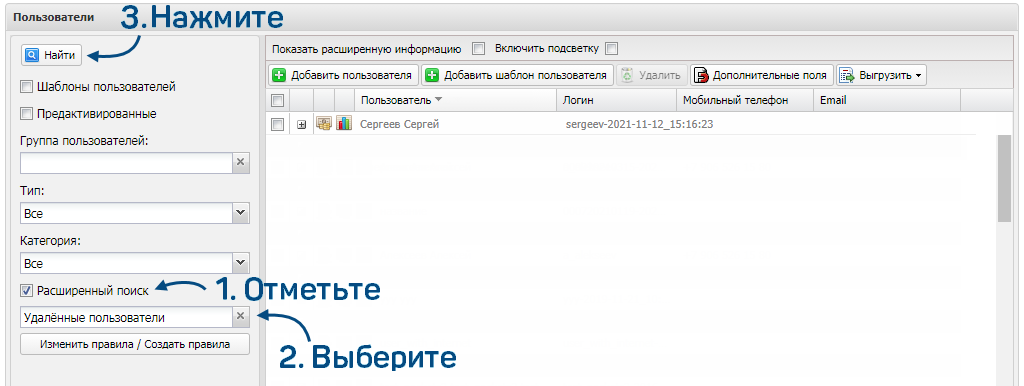Clear the Удалённые пользователи selection
The image size is (1024, 386).
241,317
